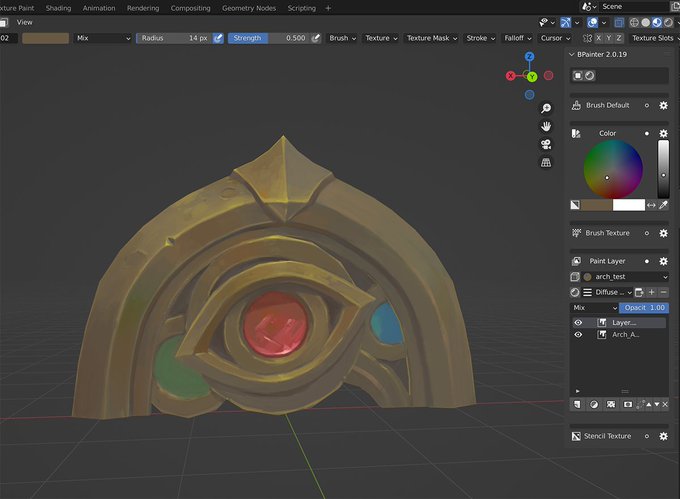Screen dimensions: 680x499
Task: Switch to the Shading workspace tab
Action: 59,8
